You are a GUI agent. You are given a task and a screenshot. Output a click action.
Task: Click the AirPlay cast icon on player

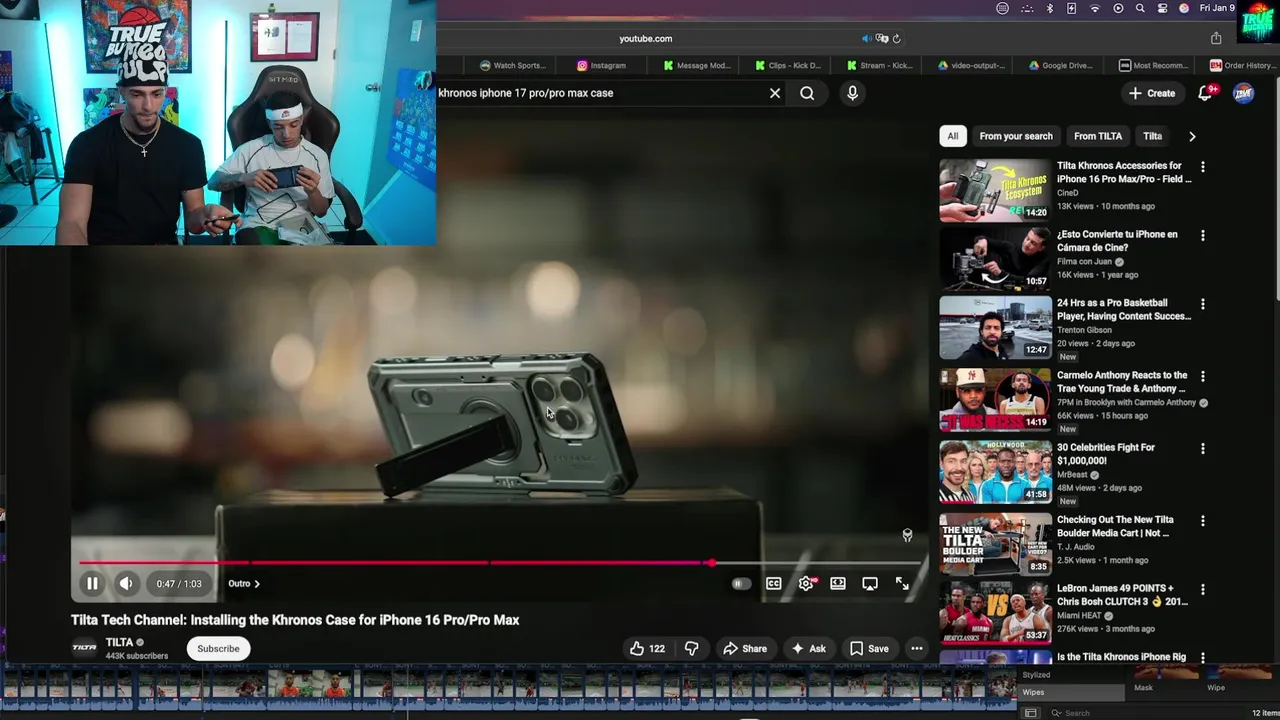870,583
